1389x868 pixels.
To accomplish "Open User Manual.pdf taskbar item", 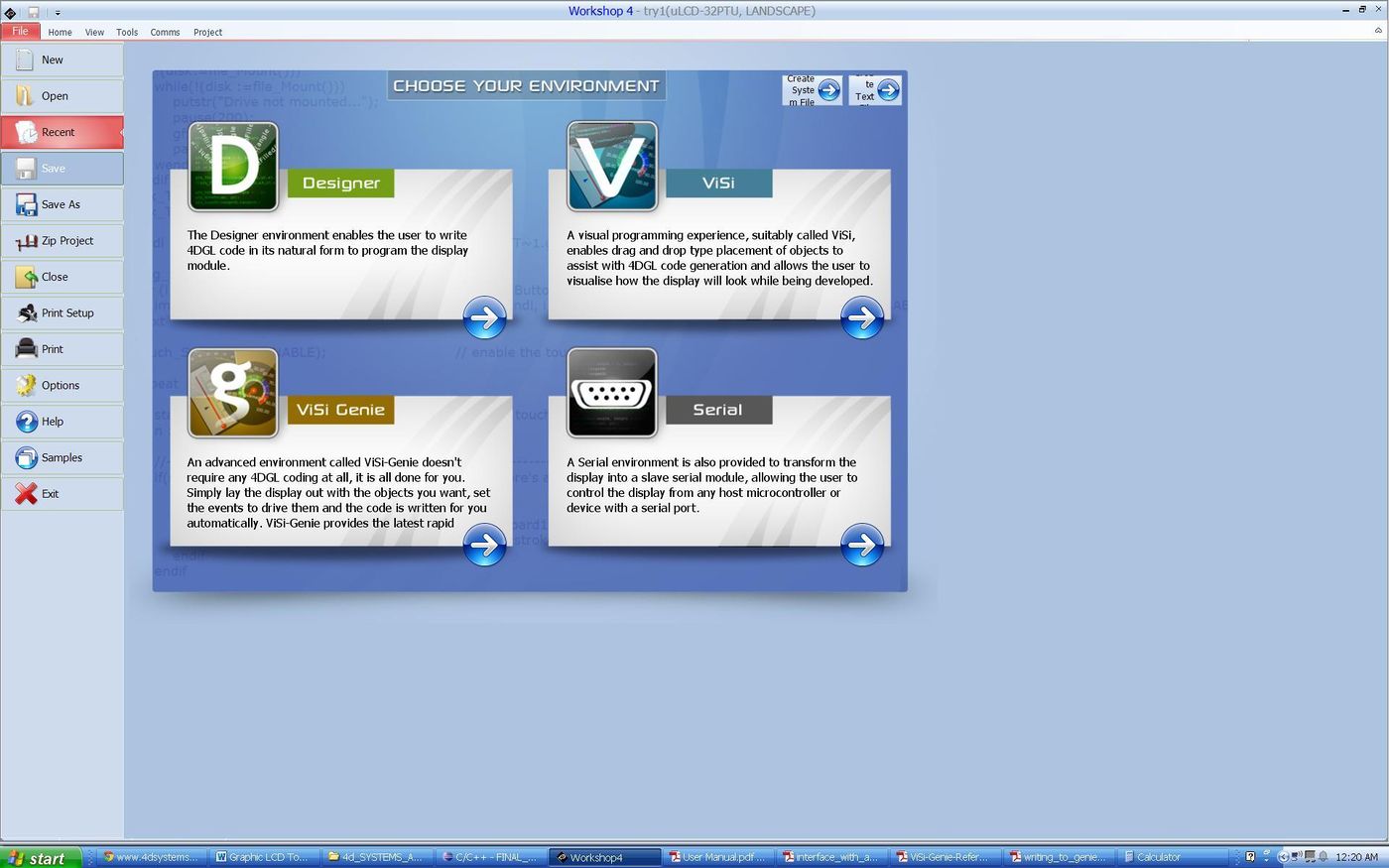I will tap(720, 857).
